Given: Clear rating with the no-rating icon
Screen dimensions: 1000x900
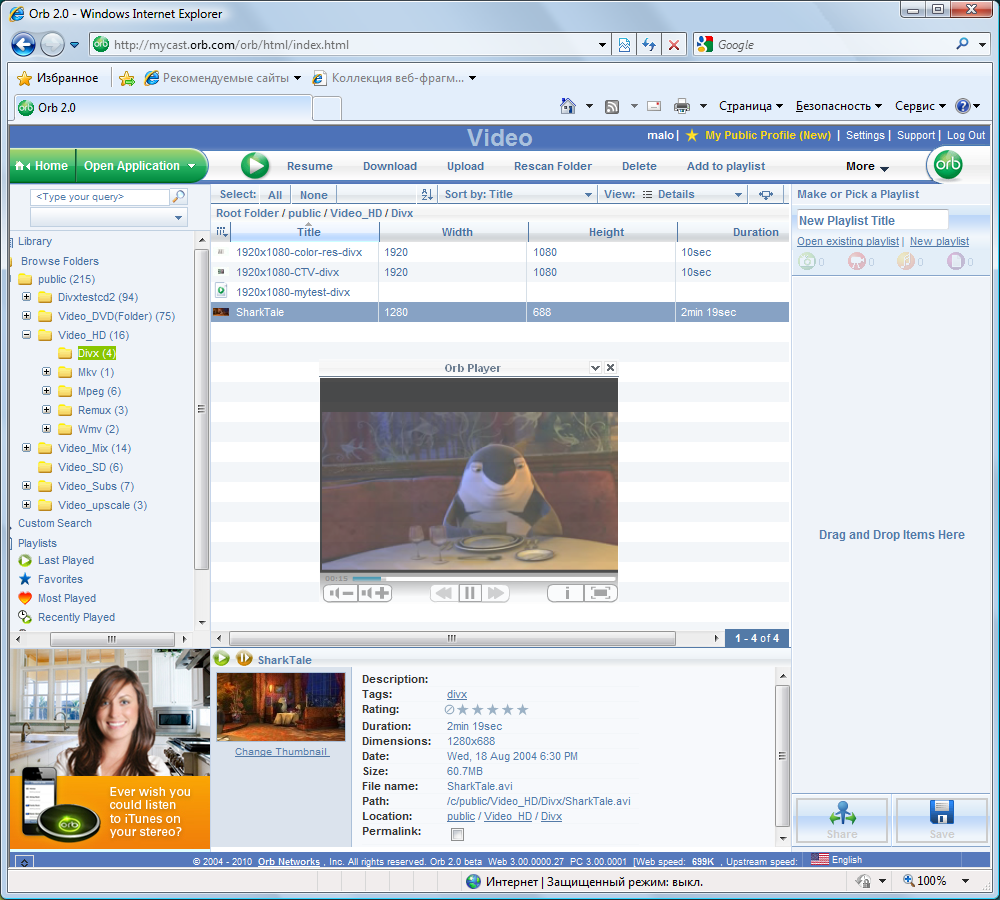Looking at the screenshot, I should 450,709.
